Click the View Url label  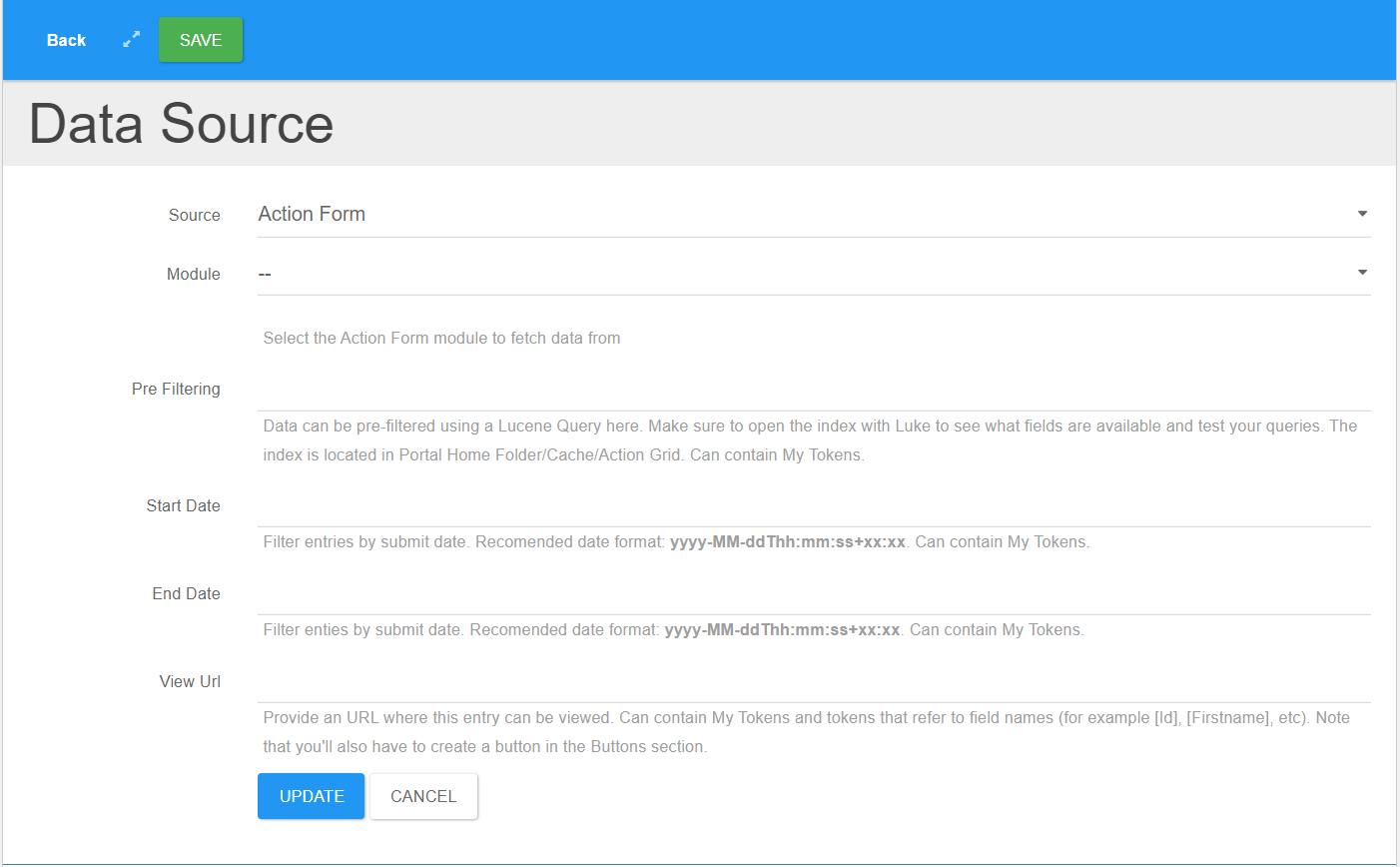pos(190,681)
